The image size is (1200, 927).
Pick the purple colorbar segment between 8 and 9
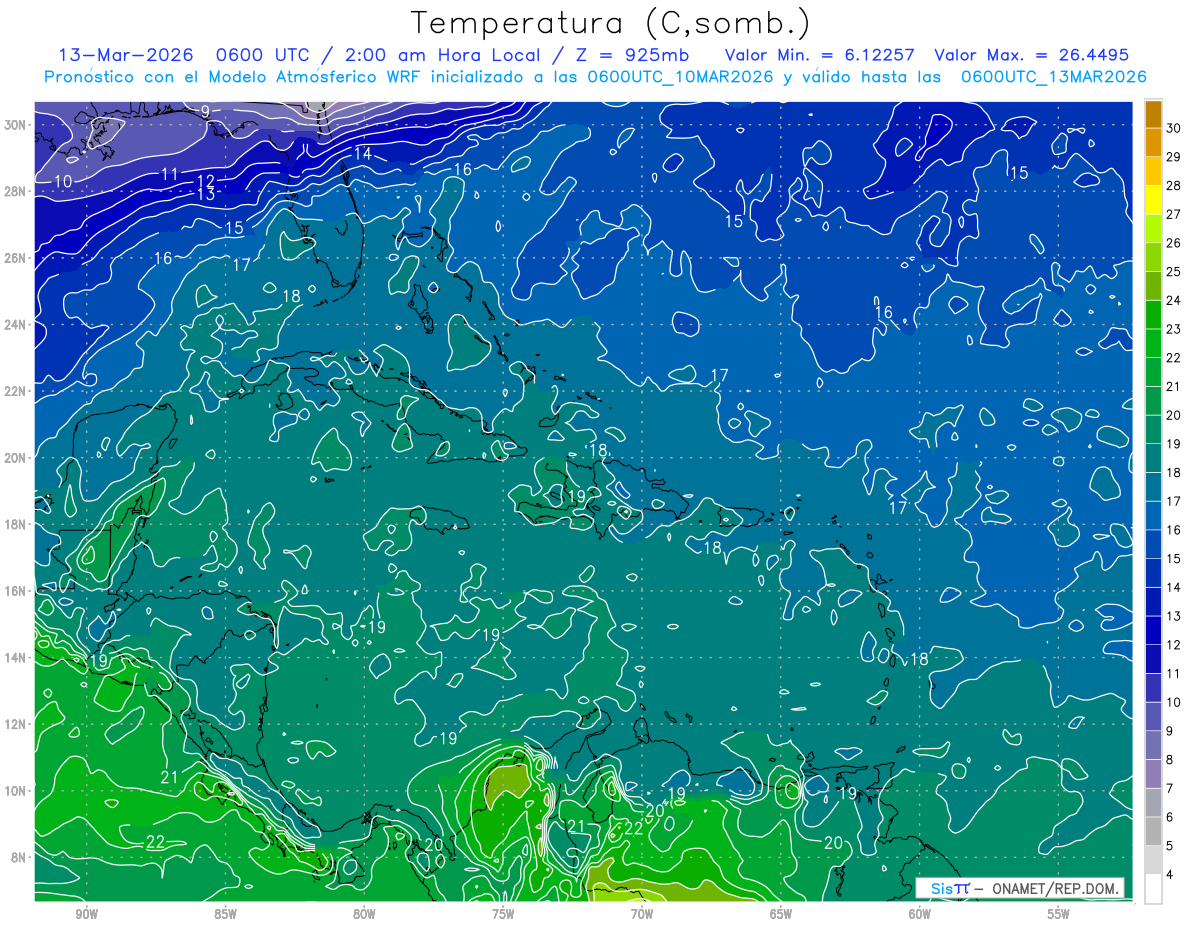coord(1153,746)
